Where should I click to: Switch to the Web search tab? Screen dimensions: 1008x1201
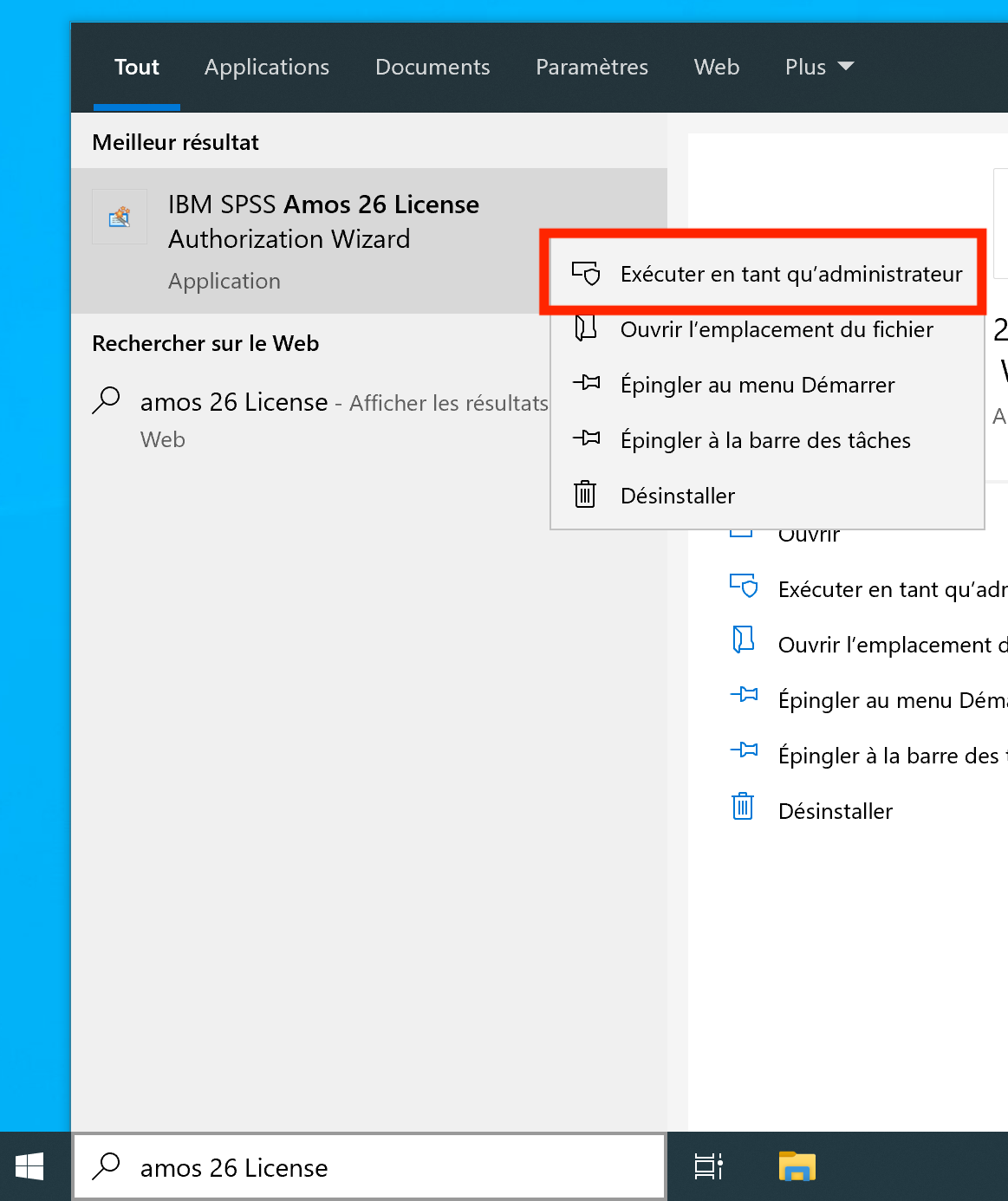click(x=717, y=68)
